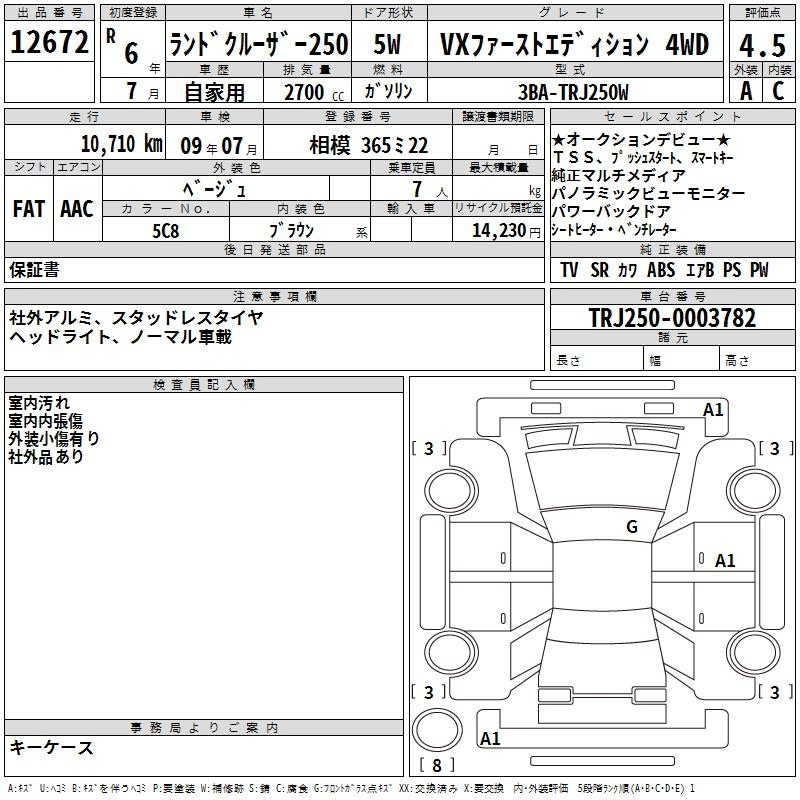Click the spare tire circle in diagram
The height and width of the screenshot is (800, 800).
click(x=436, y=732)
